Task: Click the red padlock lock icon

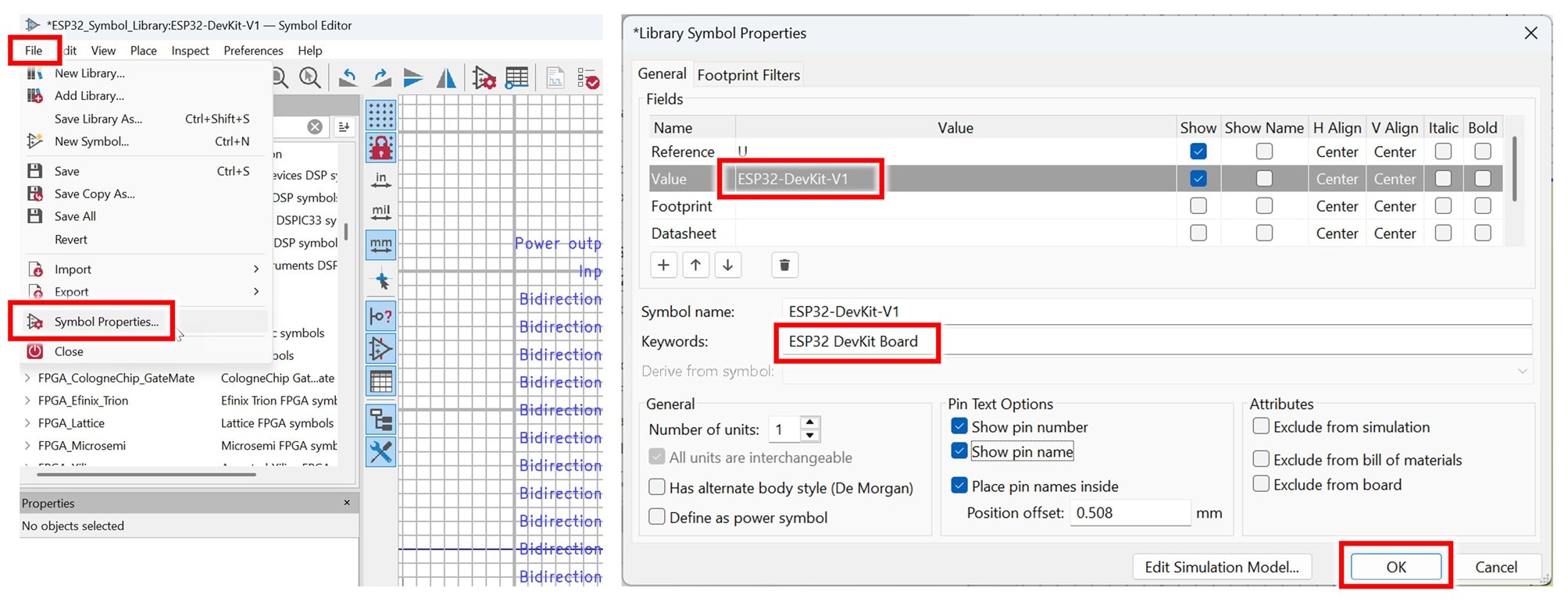Action: [x=380, y=148]
